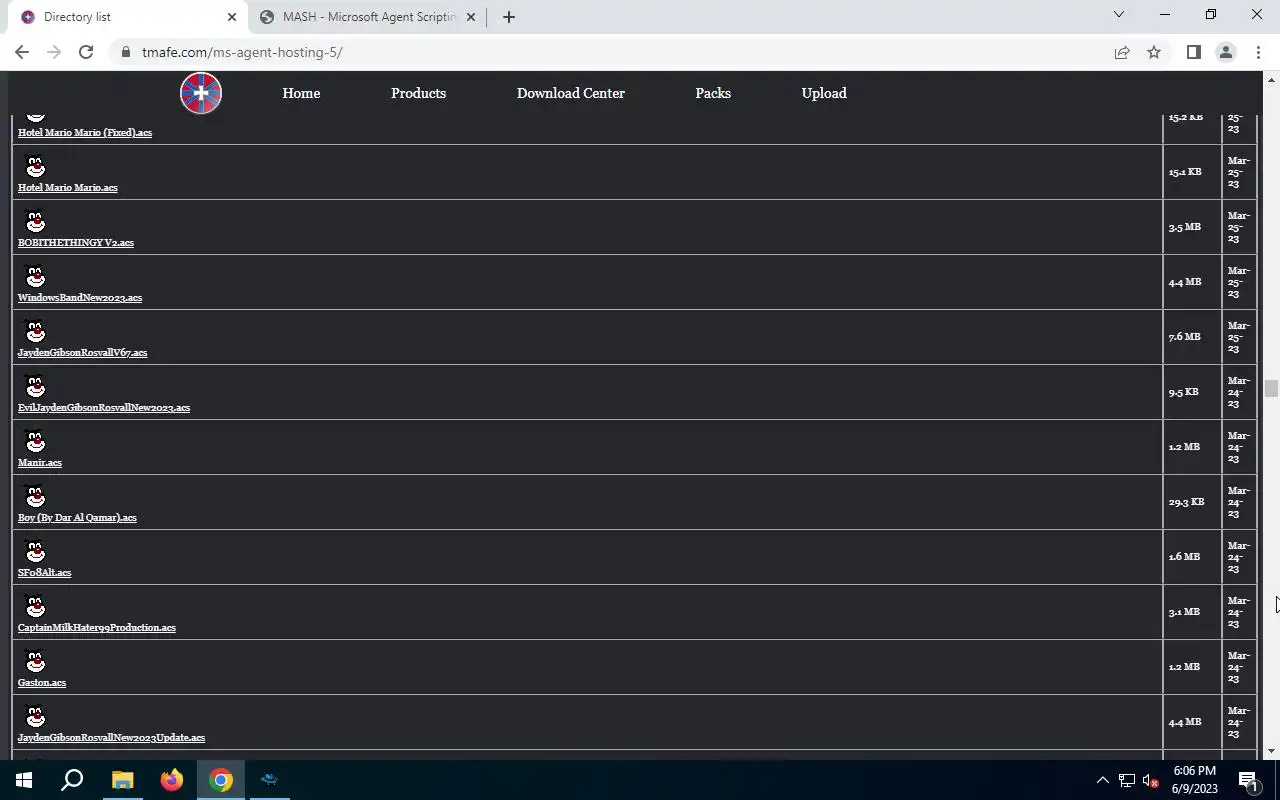1280x800 pixels.
Task: Go forward in browser history
Action: [54, 52]
